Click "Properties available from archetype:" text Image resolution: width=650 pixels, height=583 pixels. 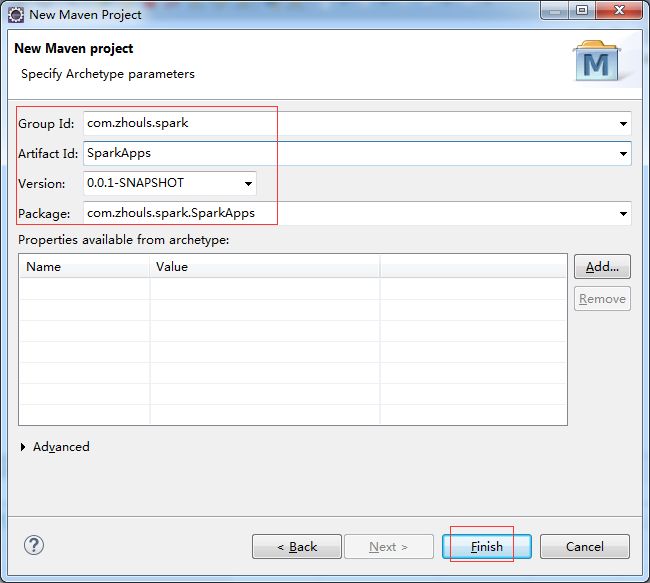124,240
